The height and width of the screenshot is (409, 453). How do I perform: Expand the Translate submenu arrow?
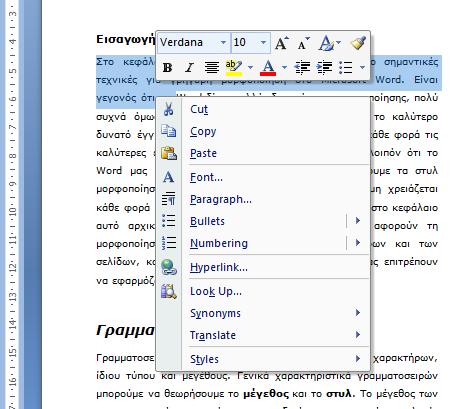tap(358, 335)
